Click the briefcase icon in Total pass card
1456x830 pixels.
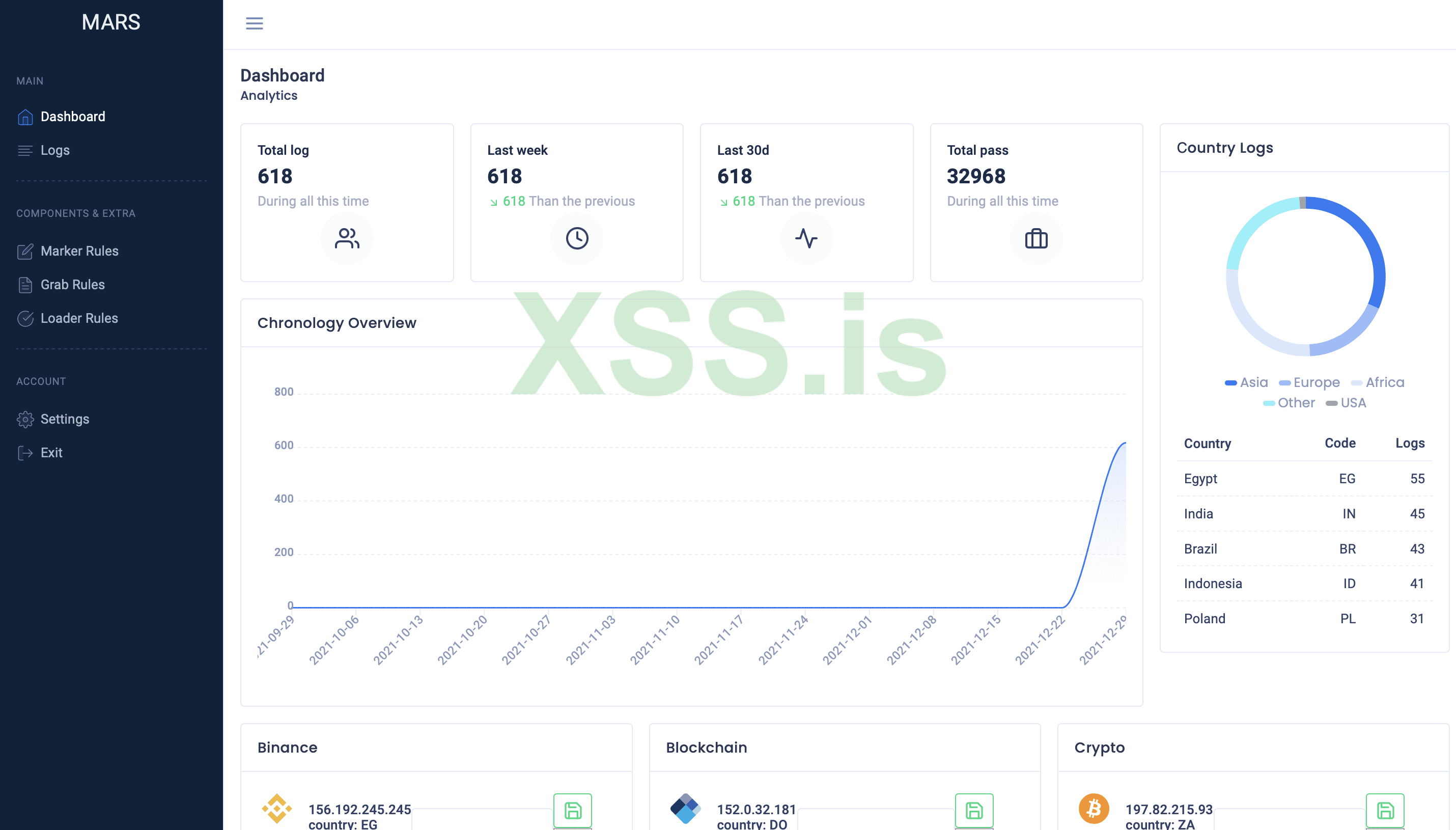pos(1036,238)
